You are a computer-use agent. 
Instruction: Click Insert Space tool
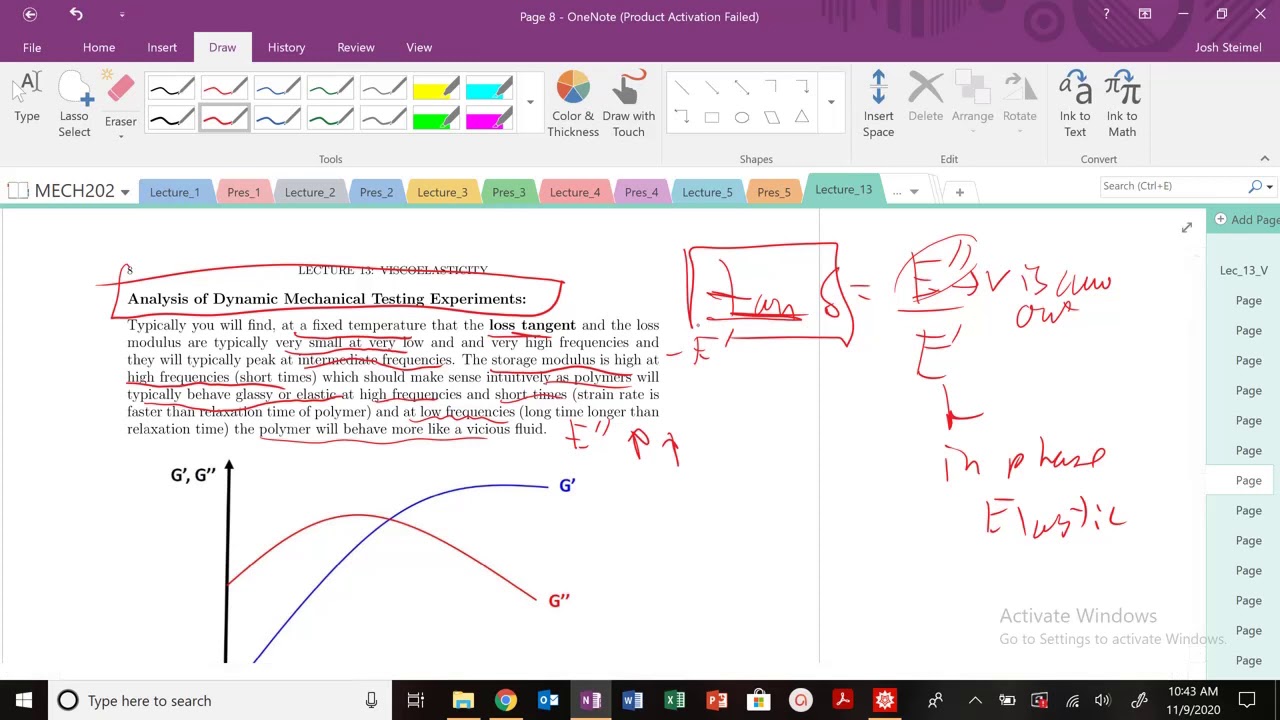tap(878, 104)
